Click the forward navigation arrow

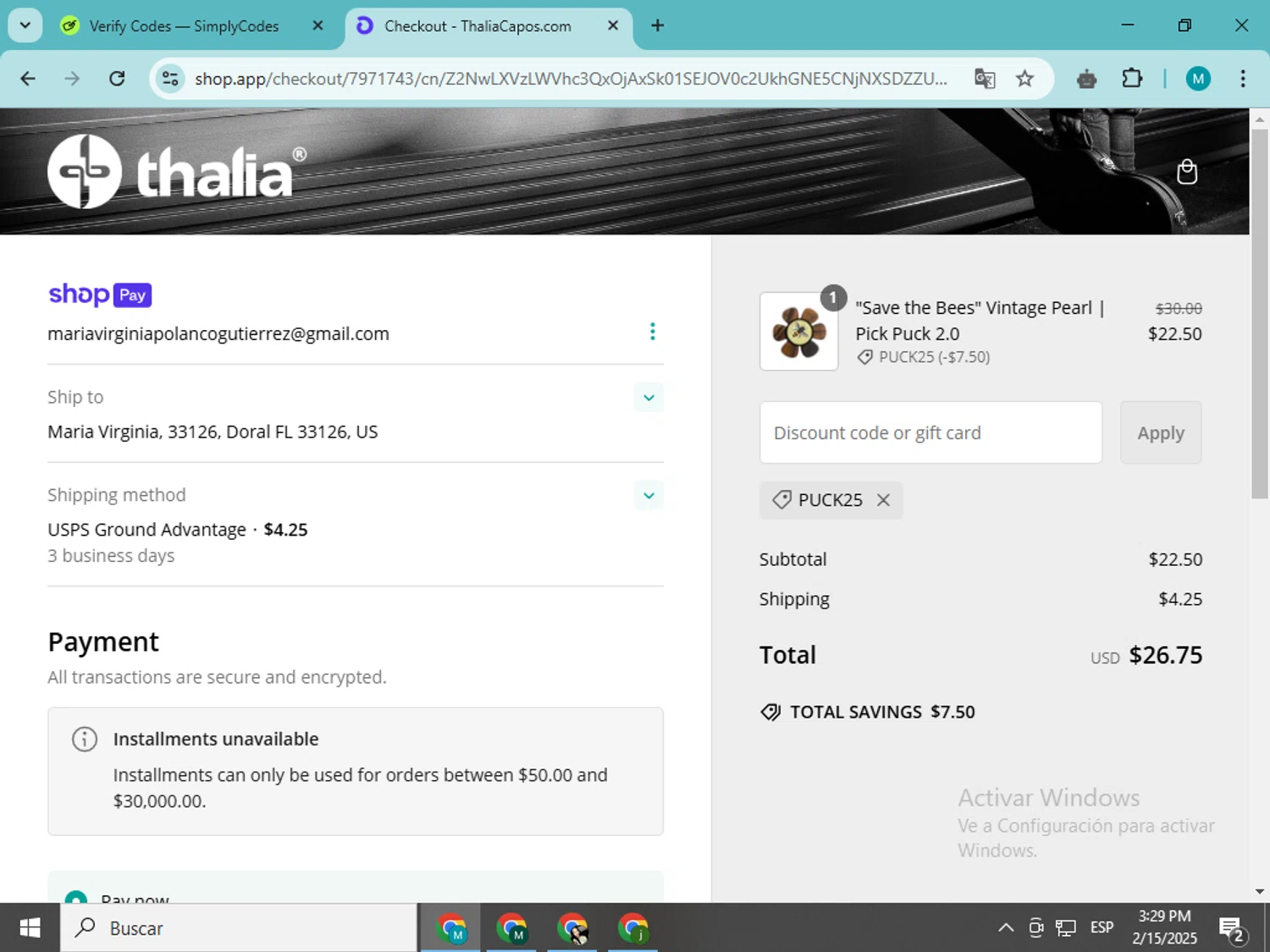click(72, 79)
